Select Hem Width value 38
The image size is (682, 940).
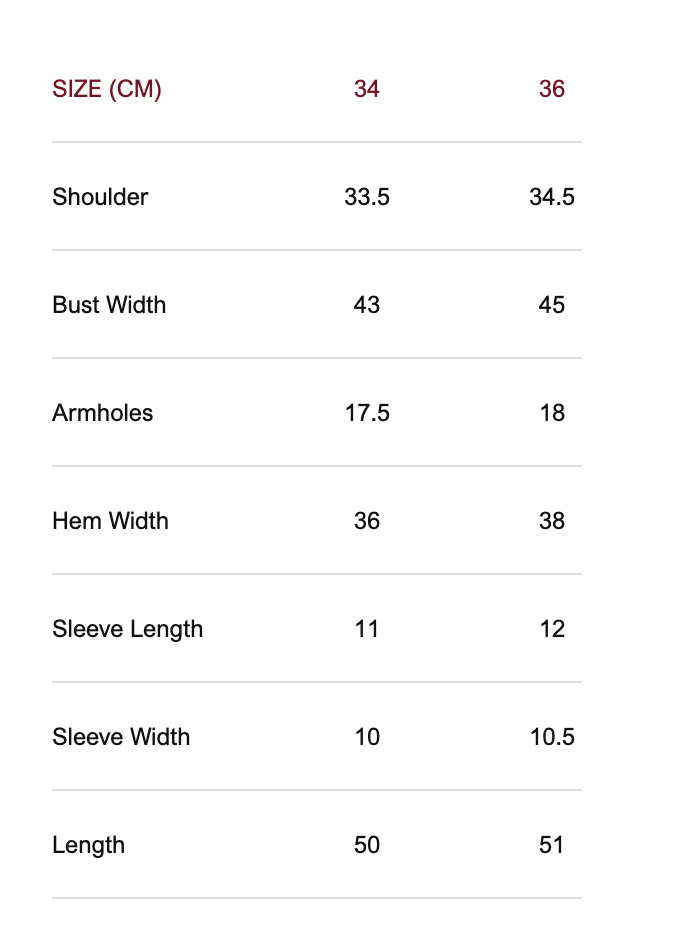coord(552,521)
